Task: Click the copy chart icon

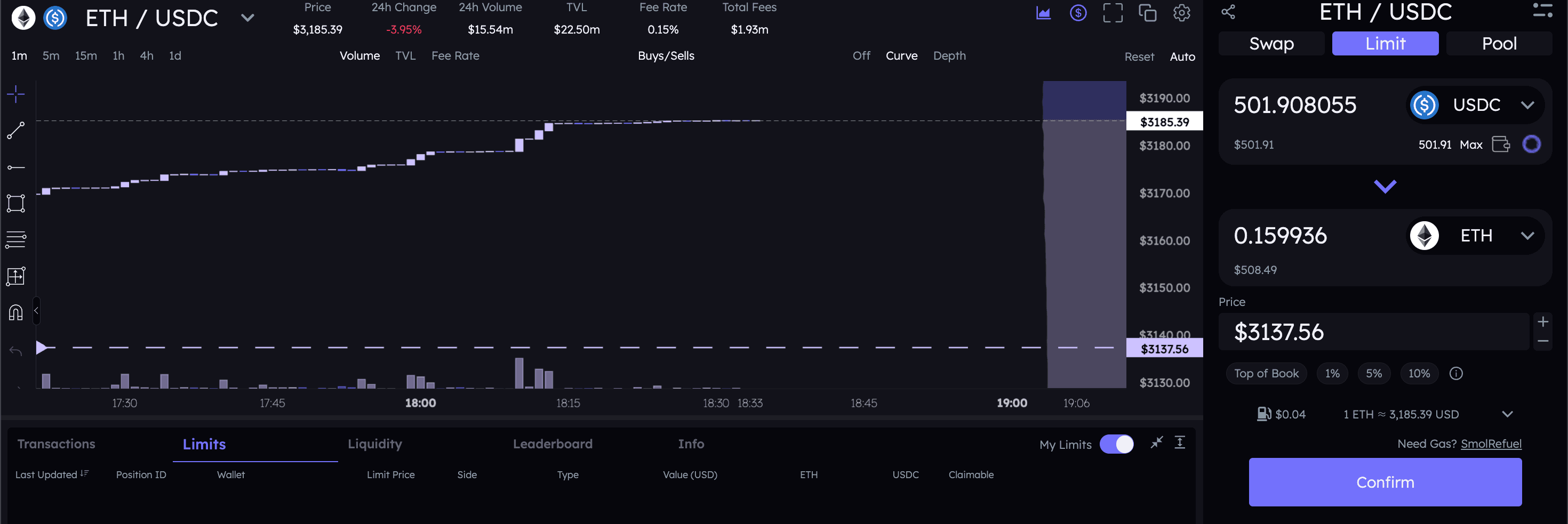Action: [x=1147, y=13]
